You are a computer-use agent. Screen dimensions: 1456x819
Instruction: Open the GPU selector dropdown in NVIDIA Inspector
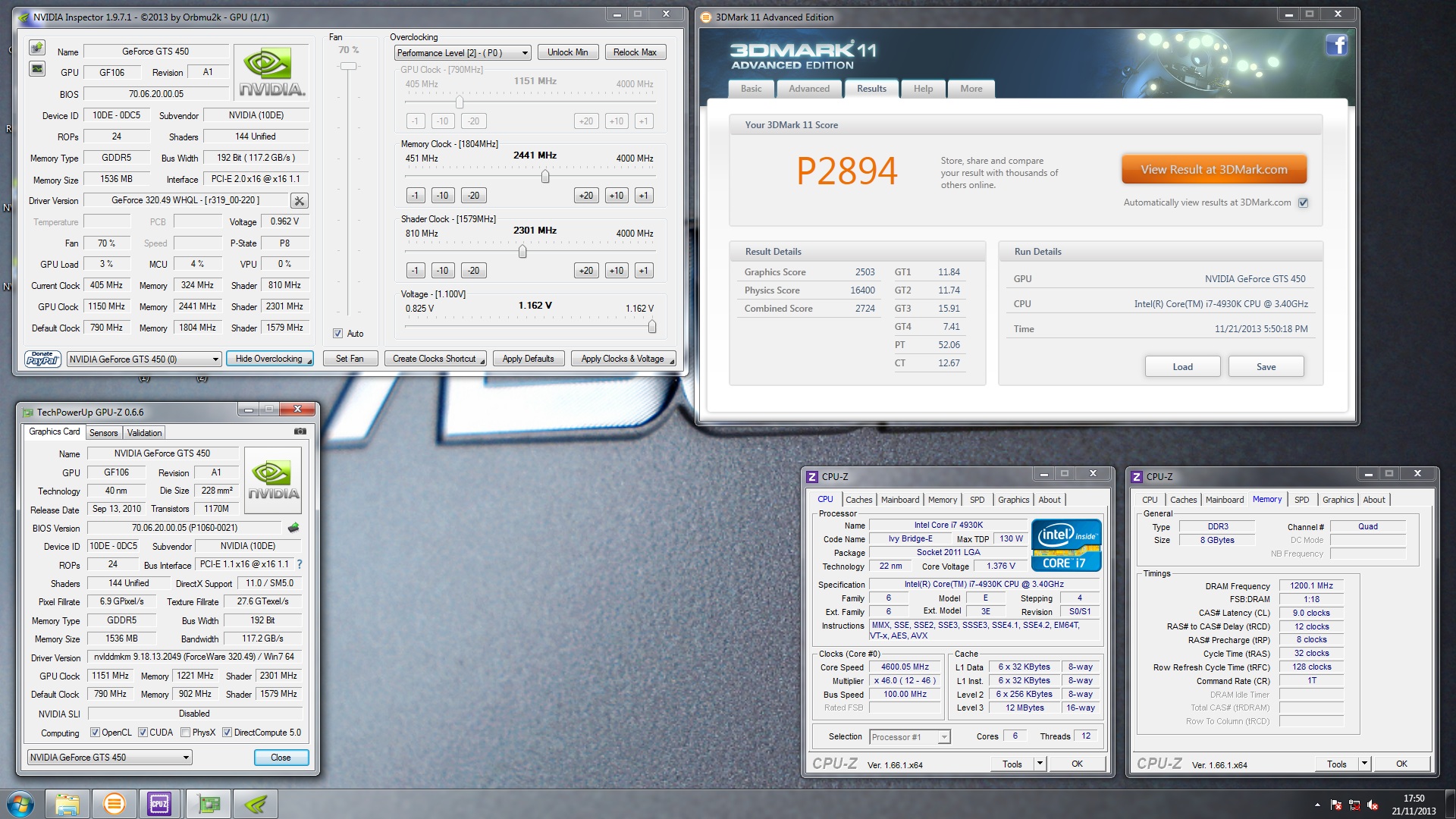144,359
